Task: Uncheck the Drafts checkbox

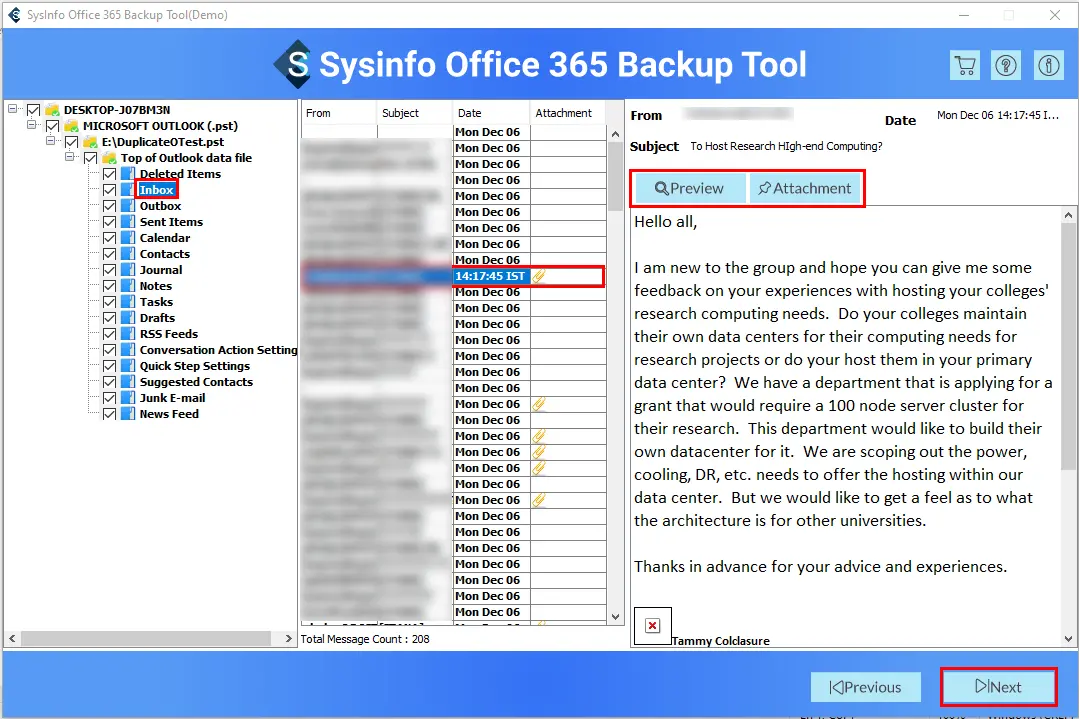Action: coord(109,317)
